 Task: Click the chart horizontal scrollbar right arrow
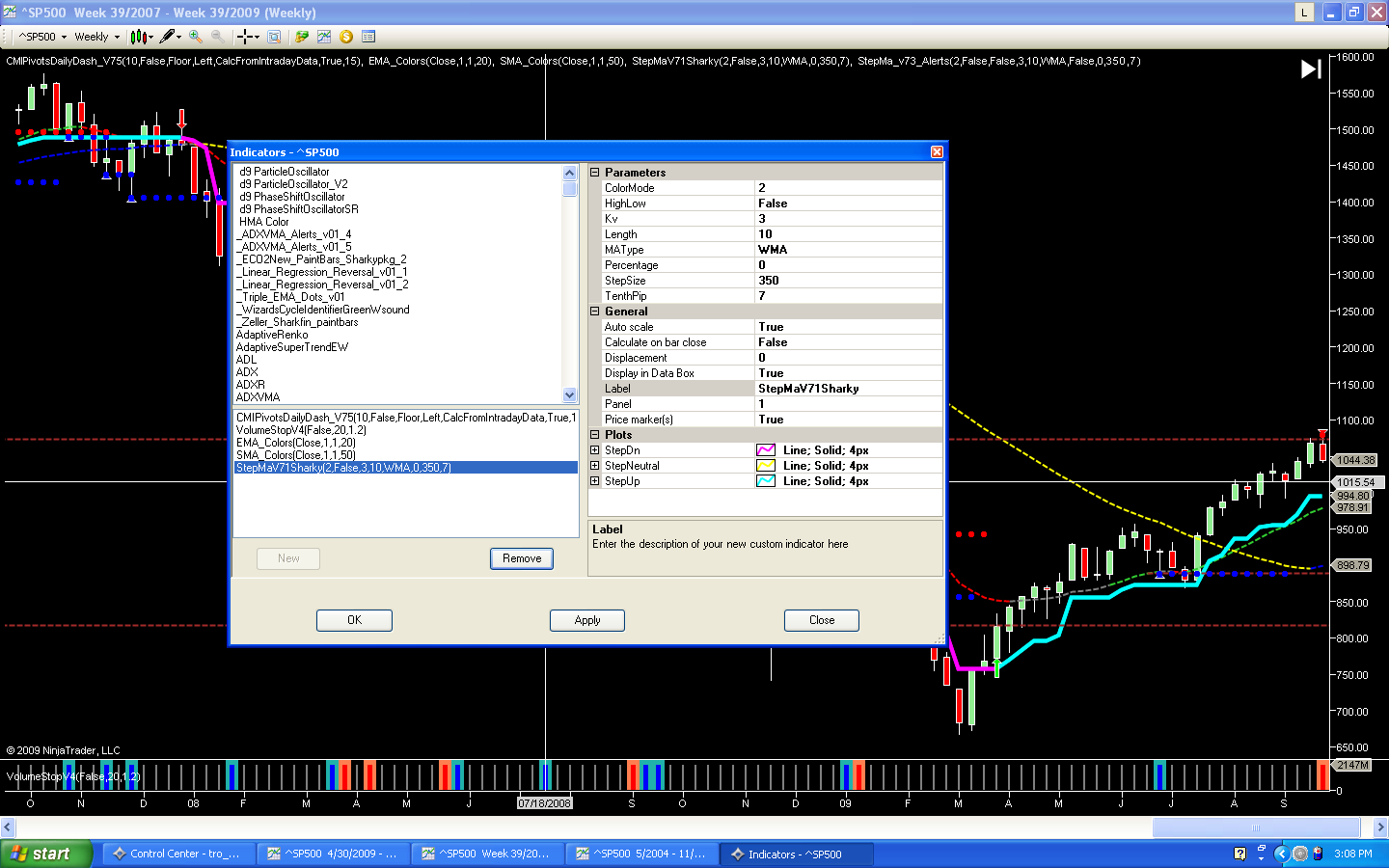pos(1380,827)
